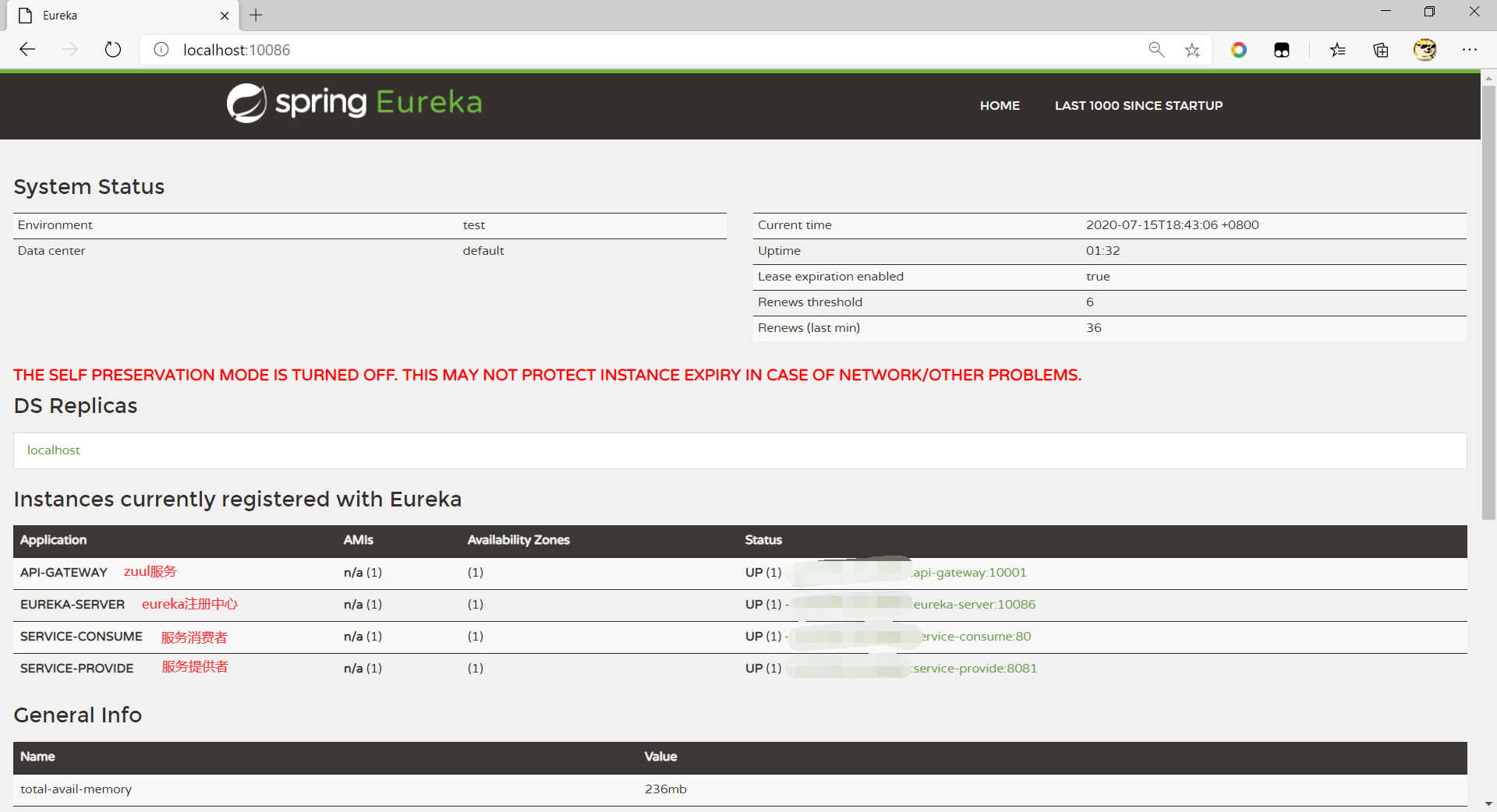The height and width of the screenshot is (812, 1497).
Task: Click the EUREKA-SERVER application name
Action: pyautogui.click(x=73, y=605)
